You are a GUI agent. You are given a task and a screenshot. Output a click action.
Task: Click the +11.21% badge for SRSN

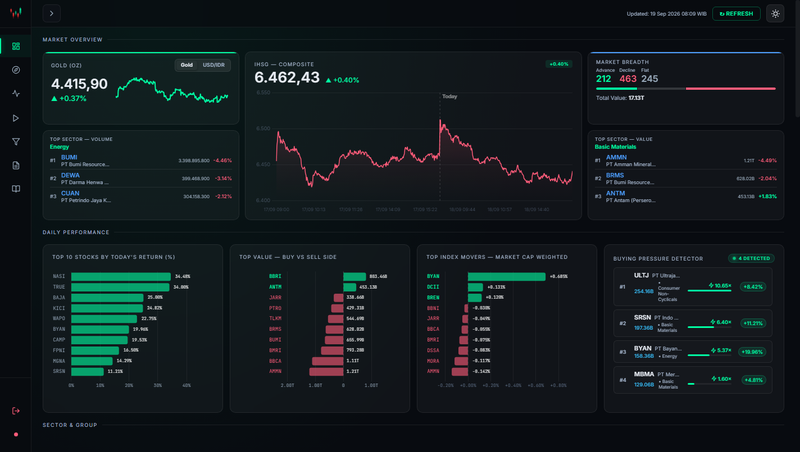click(753, 323)
